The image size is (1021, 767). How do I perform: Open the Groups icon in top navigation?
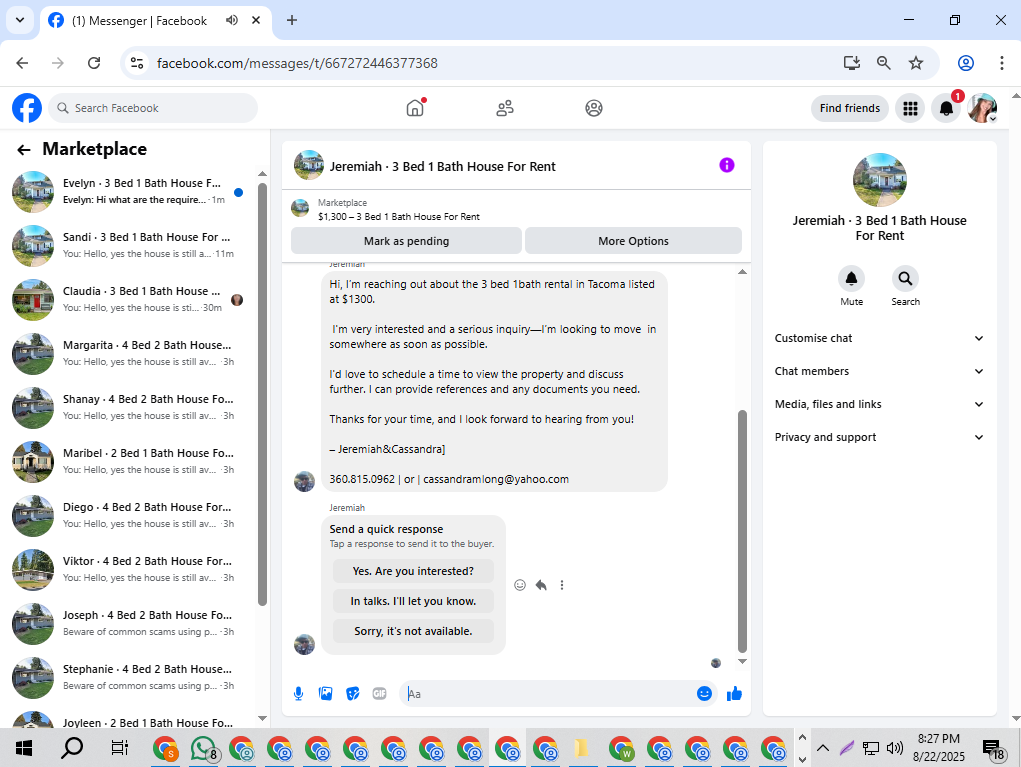click(x=594, y=108)
